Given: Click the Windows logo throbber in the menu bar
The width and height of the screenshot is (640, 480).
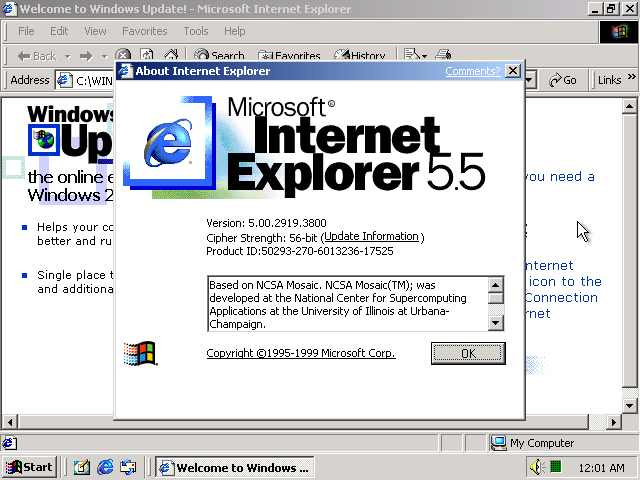Looking at the screenshot, I should click(x=619, y=32).
